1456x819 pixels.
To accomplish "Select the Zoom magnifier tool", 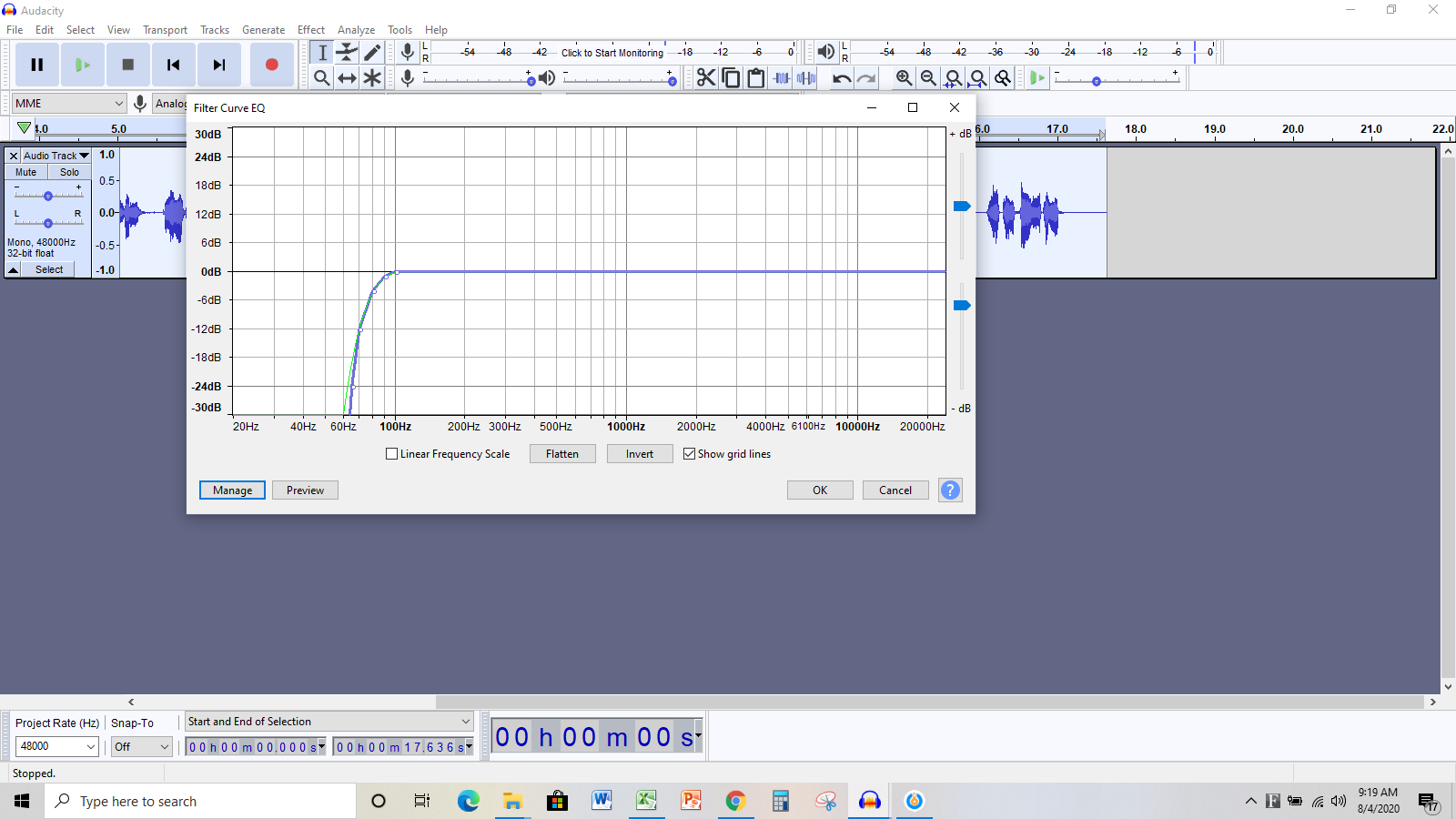I will coord(322,78).
